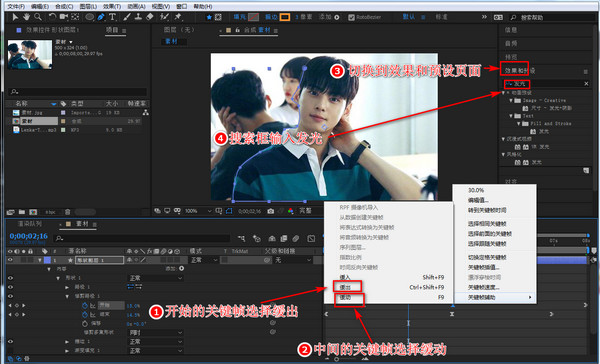
Task: Open 编辑(E) menu
Action: click(x=40, y=7)
